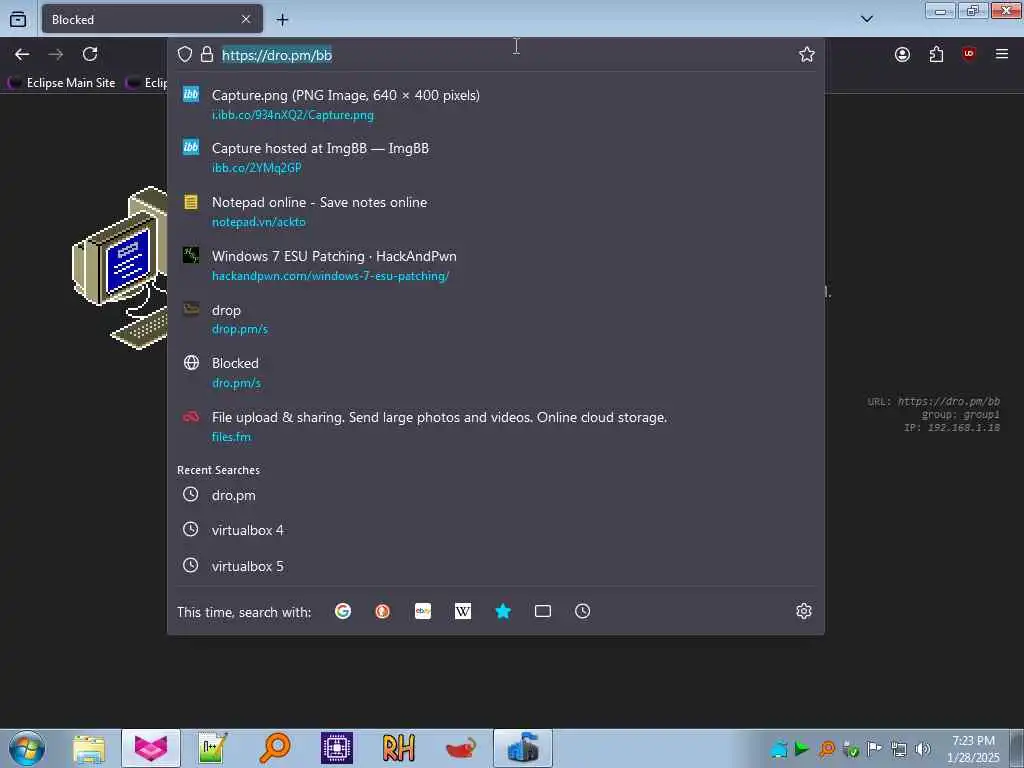Click the tracking protection shield icon
This screenshot has width=1024, height=768.
185,55
